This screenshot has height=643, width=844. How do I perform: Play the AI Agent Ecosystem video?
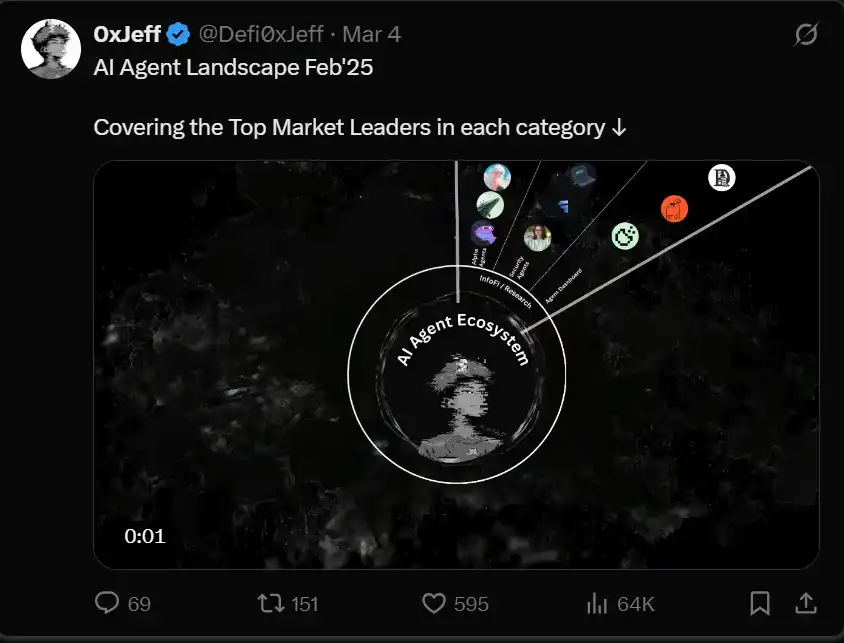point(456,364)
